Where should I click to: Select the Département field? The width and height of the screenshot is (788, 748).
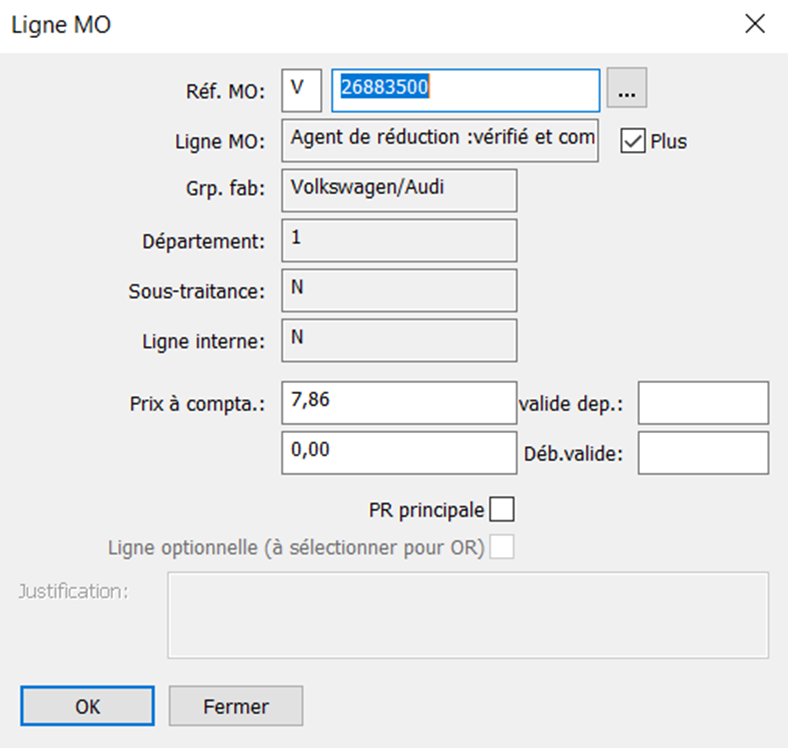point(399,240)
